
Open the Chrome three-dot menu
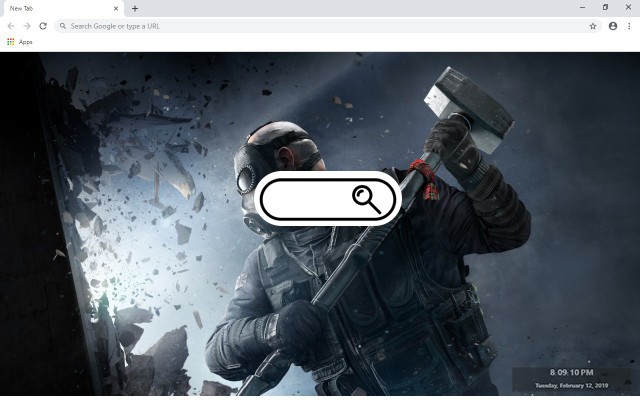pyautogui.click(x=629, y=26)
